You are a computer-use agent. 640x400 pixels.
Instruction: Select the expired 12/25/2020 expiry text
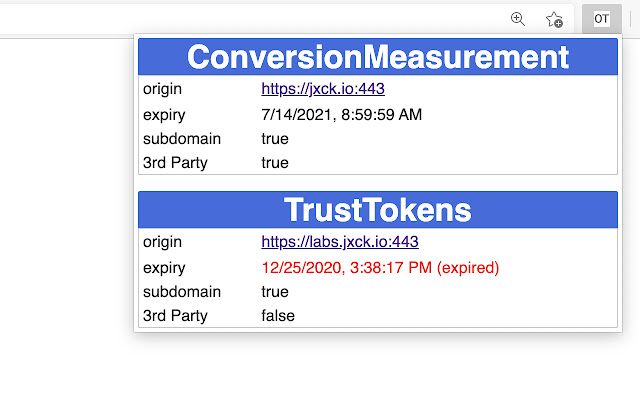point(380,268)
